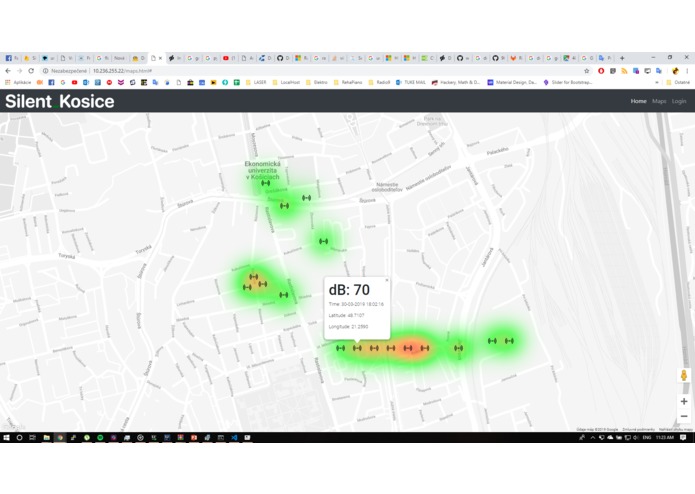Open Visual Studio Code from taskbar

click(x=234, y=437)
